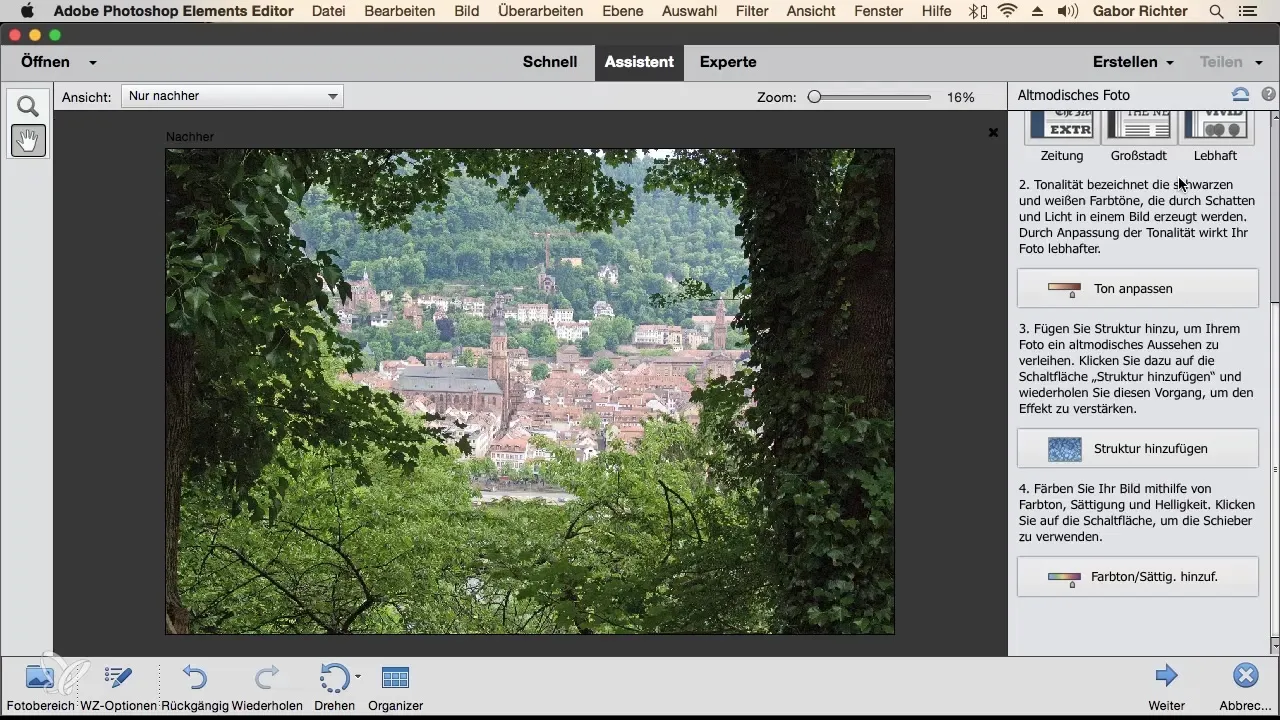Expand the Erstellen menu

[1133, 62]
